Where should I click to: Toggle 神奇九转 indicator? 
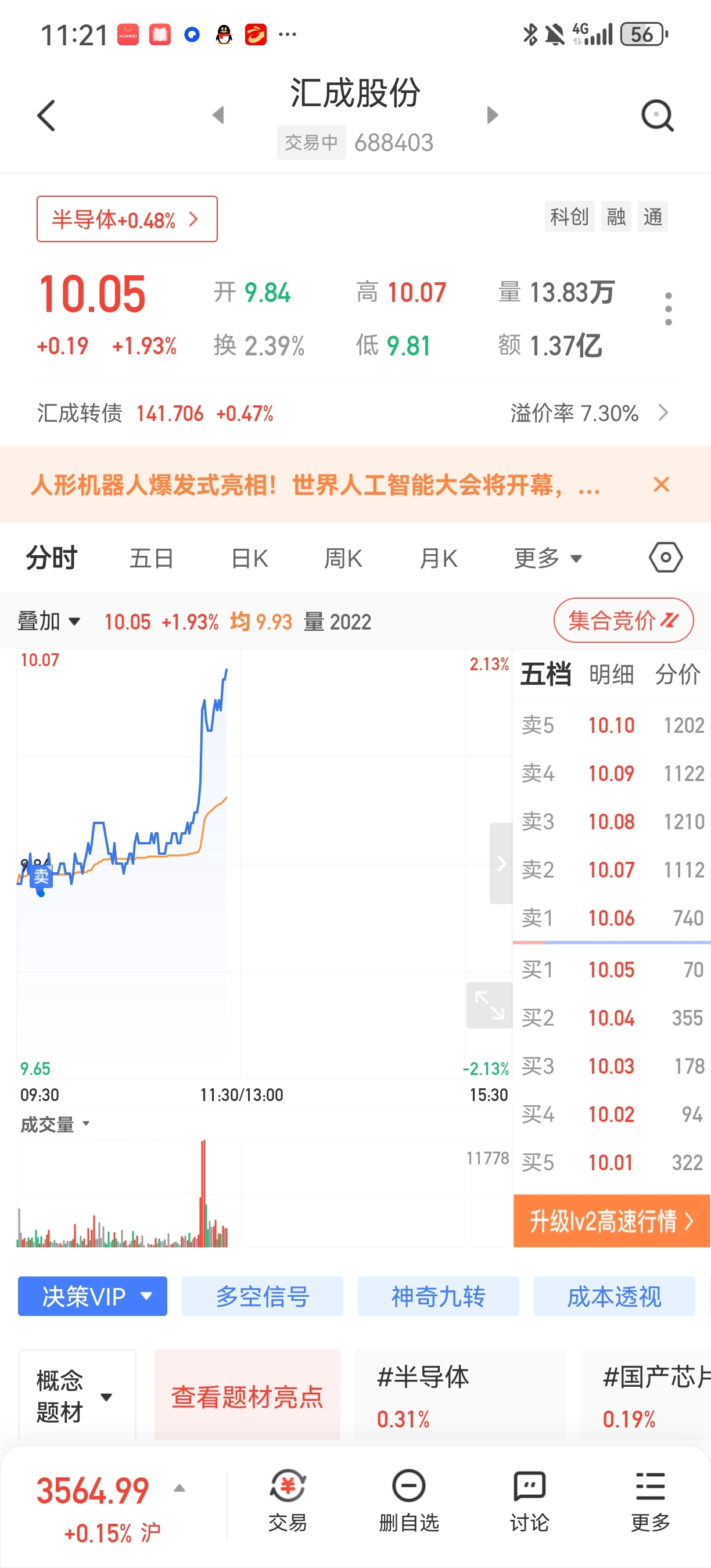click(x=439, y=1297)
